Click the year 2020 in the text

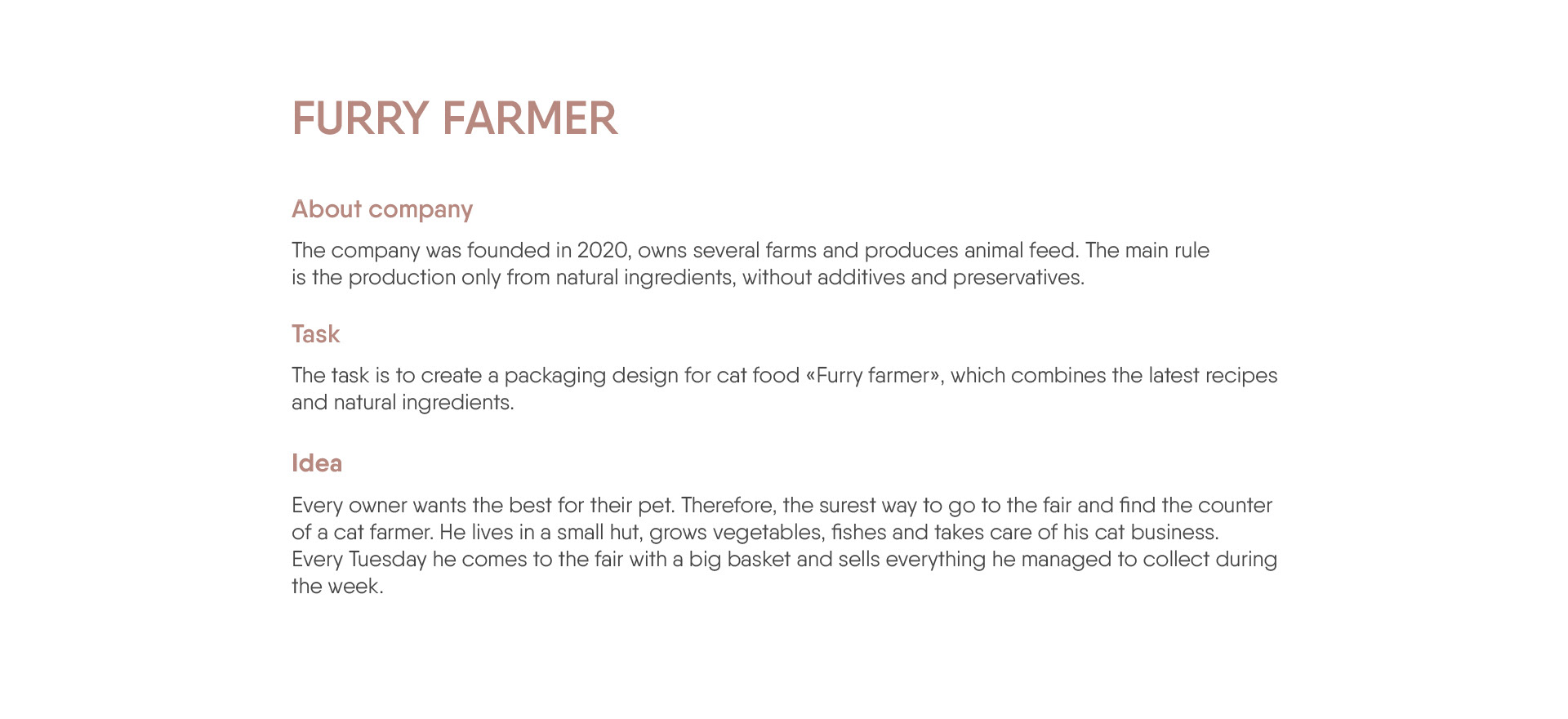(x=604, y=250)
